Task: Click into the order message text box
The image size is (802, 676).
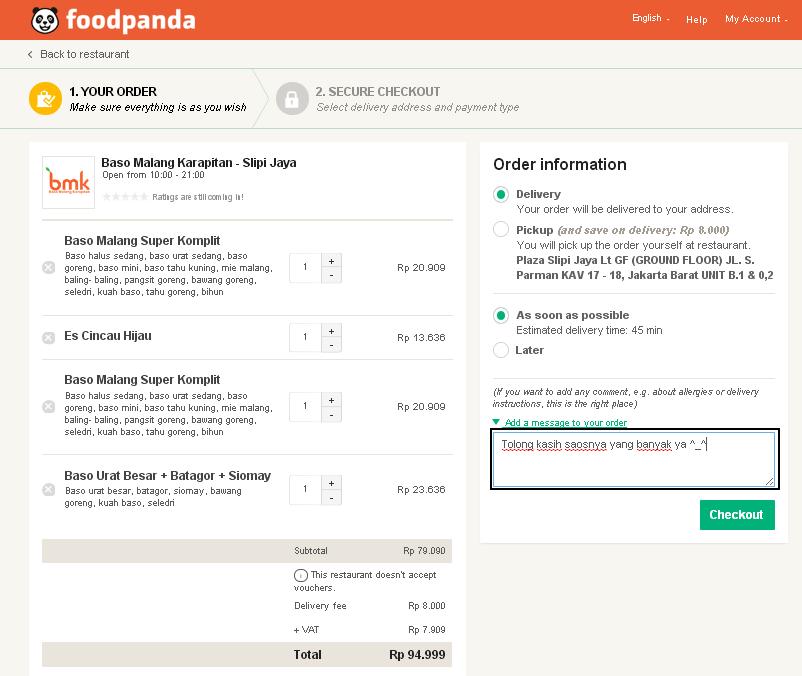Action: pos(633,460)
